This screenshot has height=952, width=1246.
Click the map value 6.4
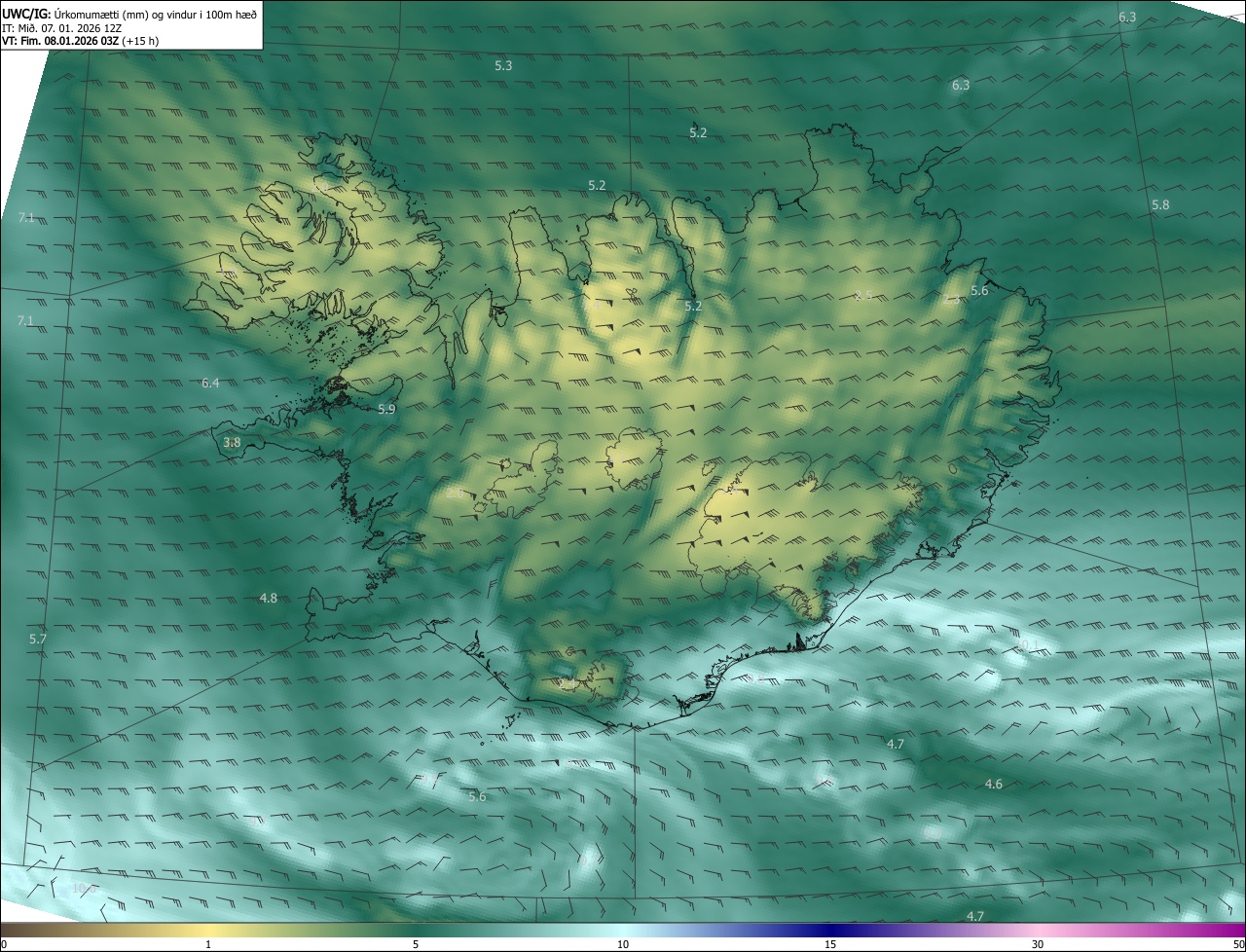click(x=210, y=383)
